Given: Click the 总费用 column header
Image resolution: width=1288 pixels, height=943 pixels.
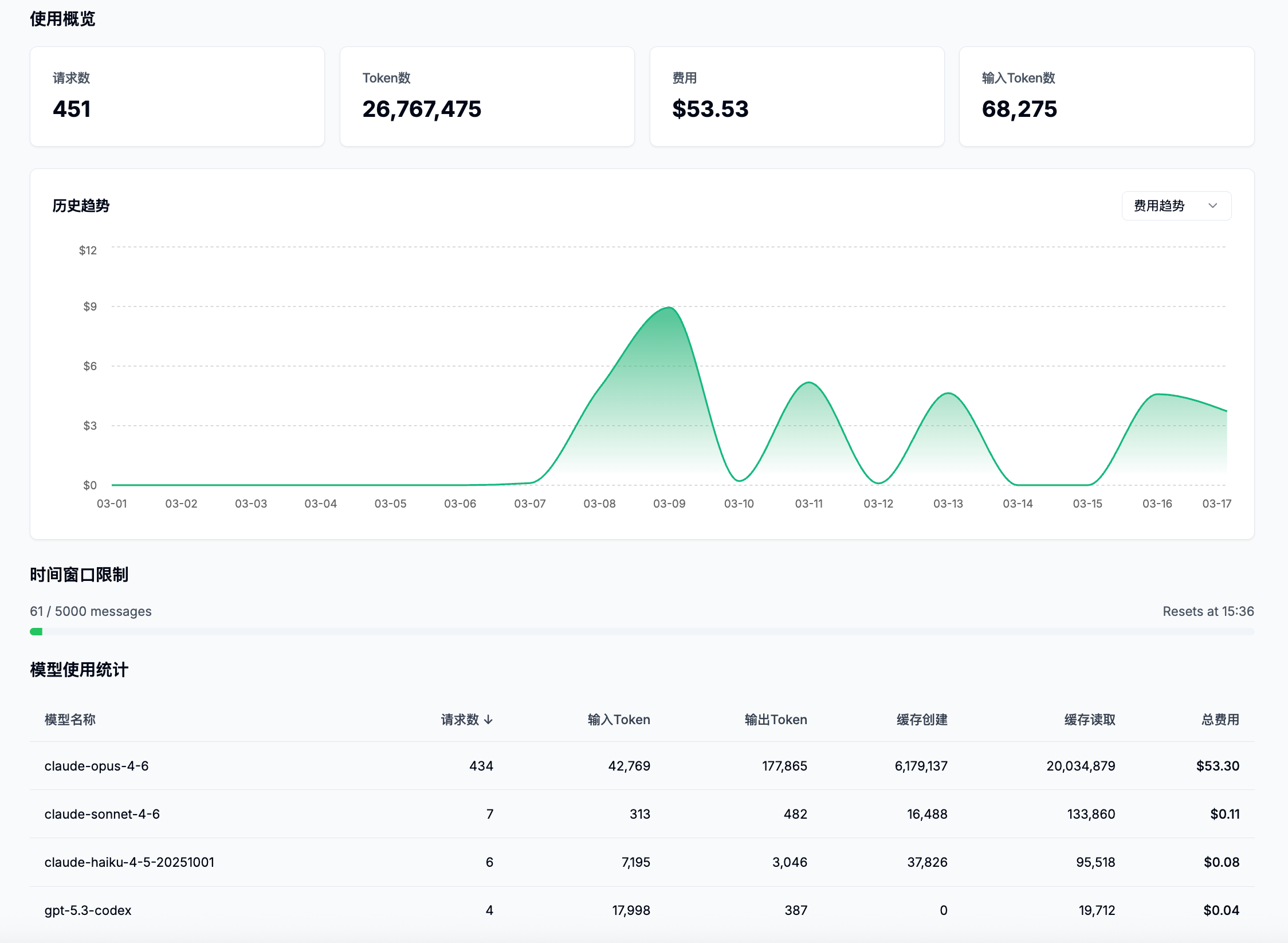Looking at the screenshot, I should (x=1220, y=720).
